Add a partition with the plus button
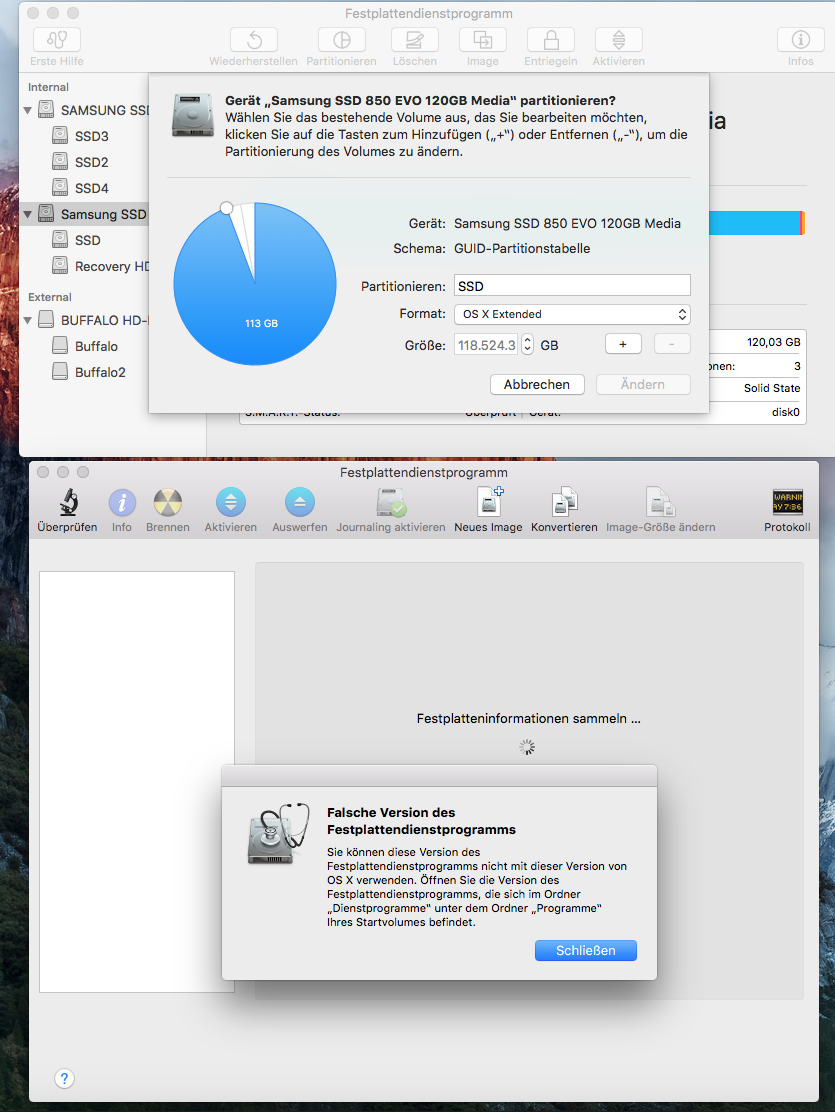835x1112 pixels. (623, 344)
